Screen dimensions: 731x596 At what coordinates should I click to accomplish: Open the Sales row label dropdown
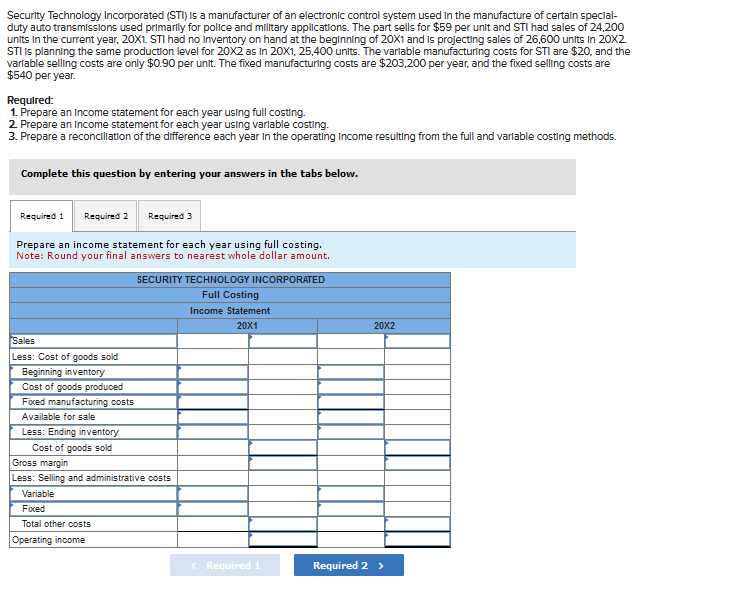tap(93, 341)
